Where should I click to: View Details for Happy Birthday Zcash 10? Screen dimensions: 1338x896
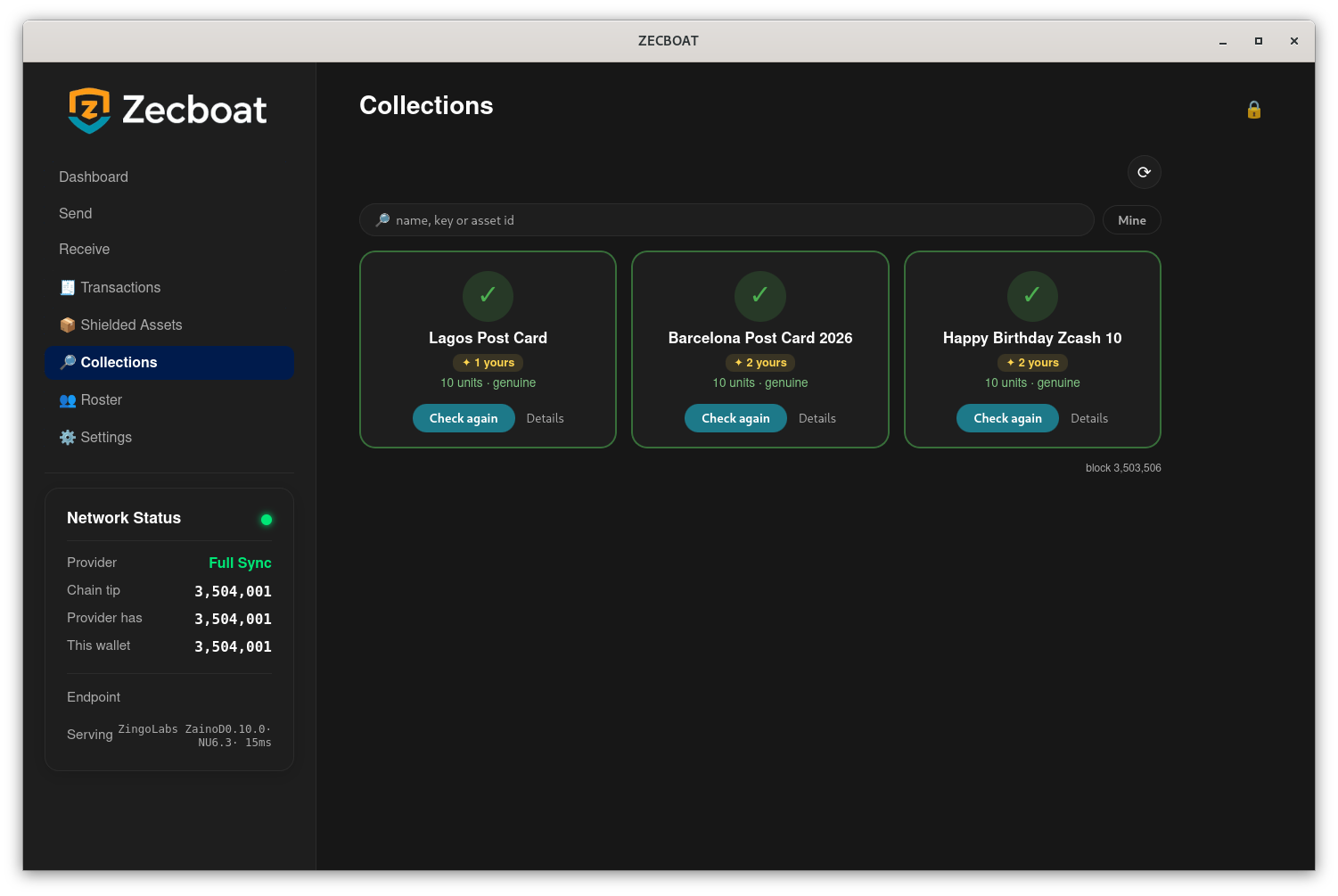click(x=1089, y=418)
